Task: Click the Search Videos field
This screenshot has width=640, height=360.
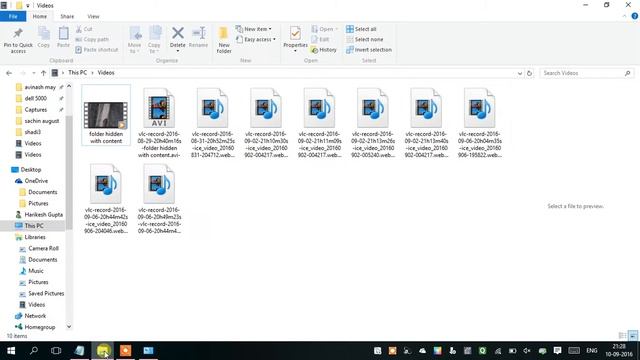Action: point(587,73)
